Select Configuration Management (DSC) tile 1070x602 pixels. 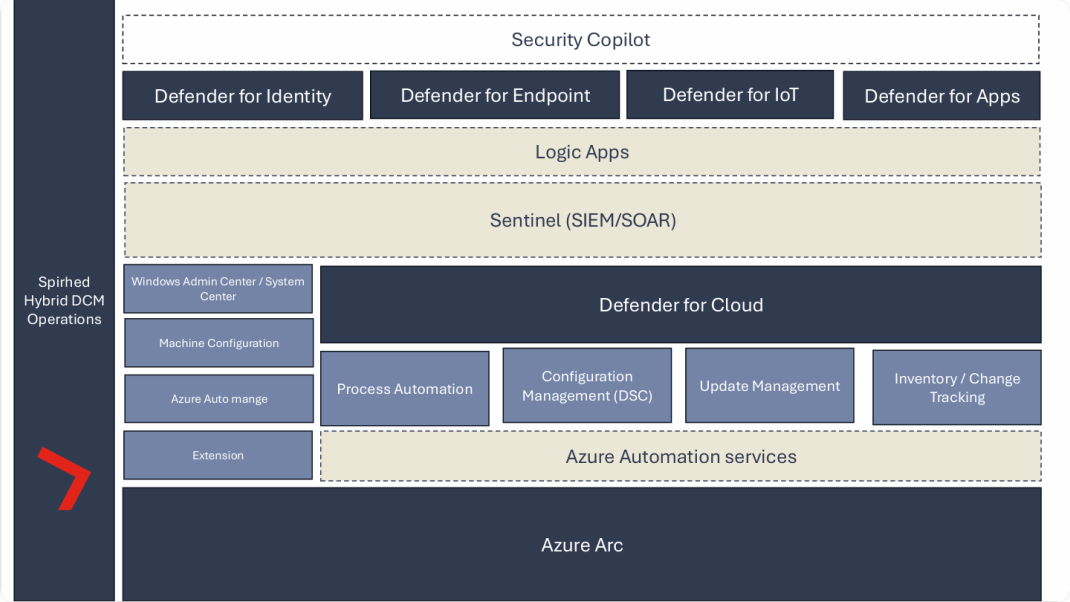pos(587,386)
